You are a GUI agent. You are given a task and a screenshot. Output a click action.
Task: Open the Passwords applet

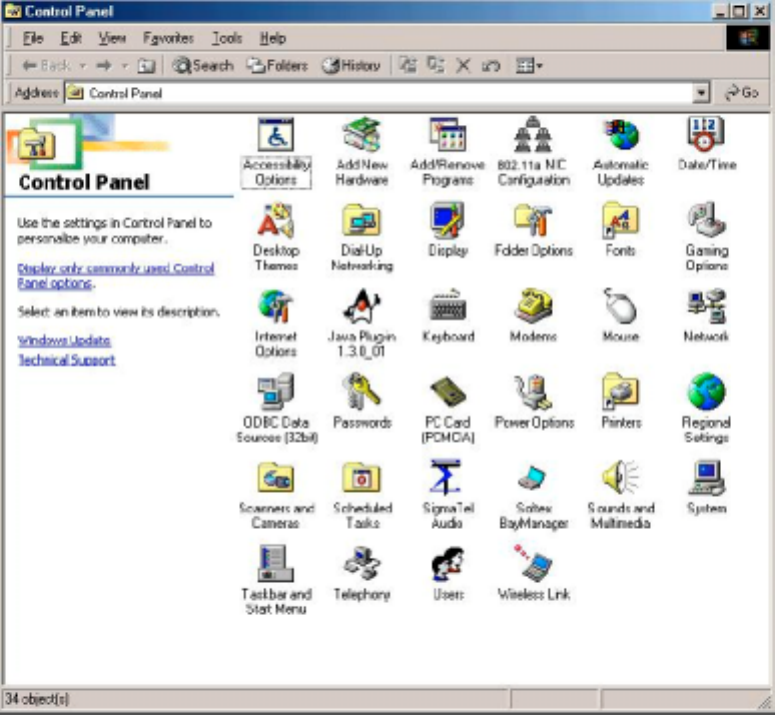[x=362, y=402]
